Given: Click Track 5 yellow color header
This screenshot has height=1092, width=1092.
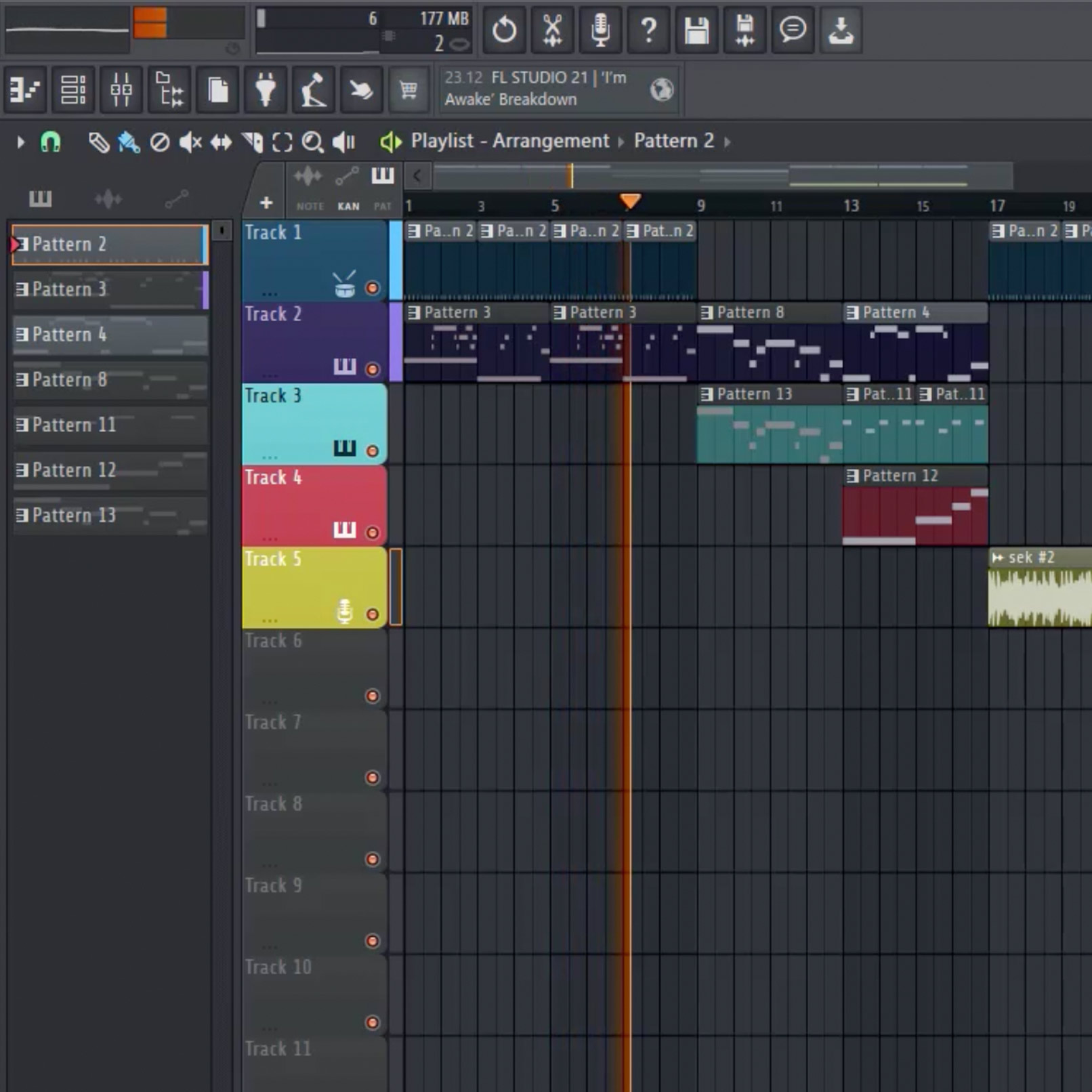Looking at the screenshot, I should [314, 587].
